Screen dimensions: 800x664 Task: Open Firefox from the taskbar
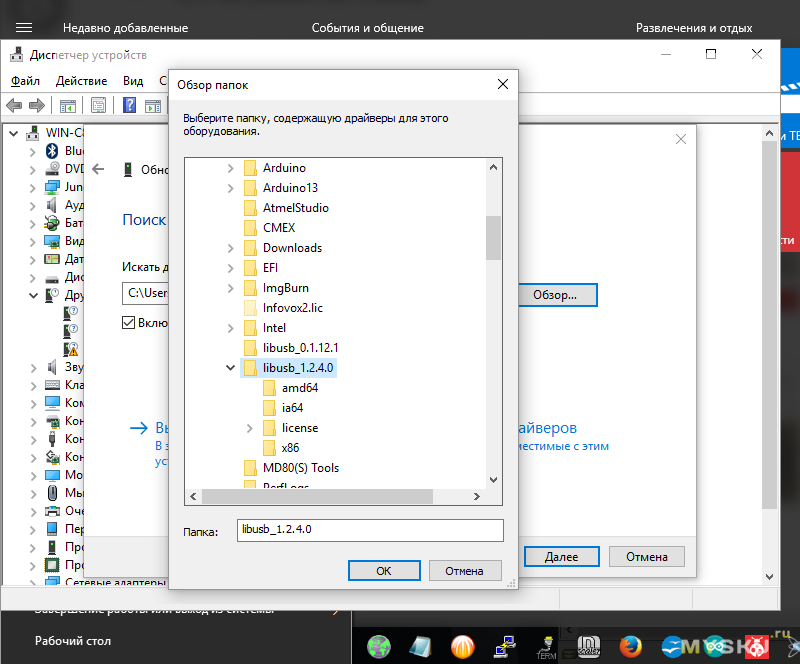[x=631, y=647]
